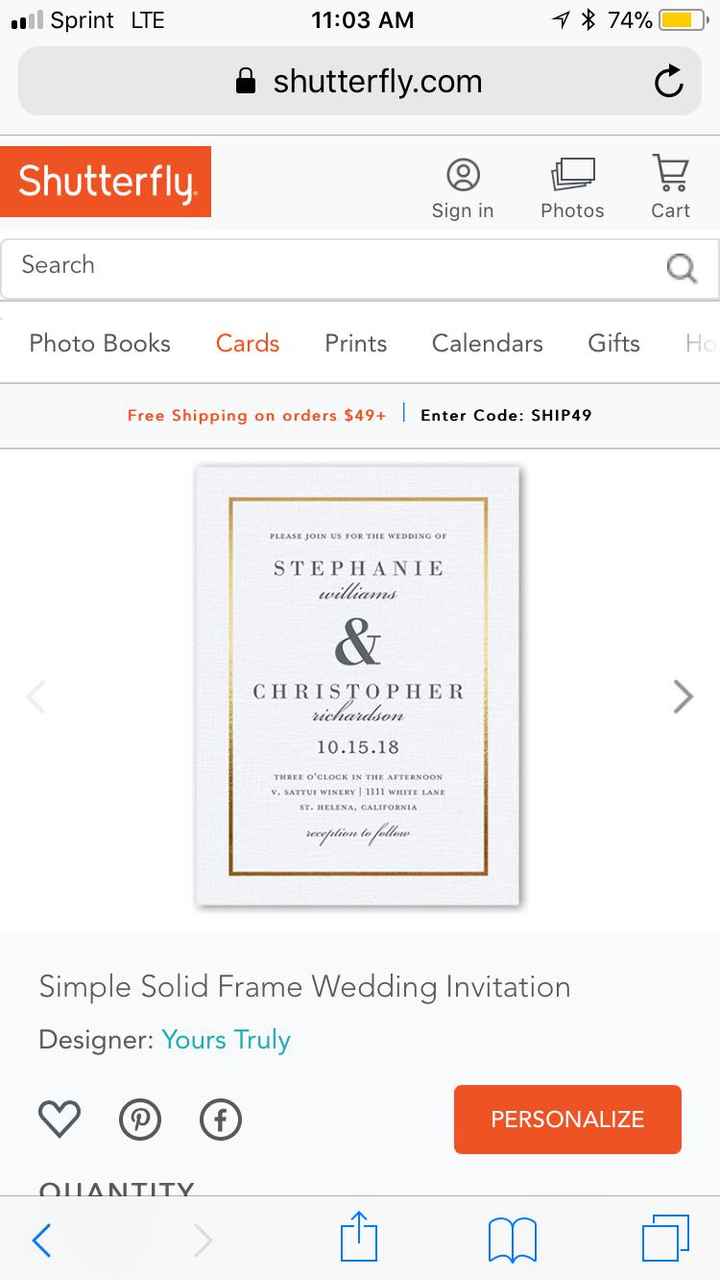This screenshot has width=720, height=1280.
Task: Show next product image with right chevron
Action: coord(683,696)
